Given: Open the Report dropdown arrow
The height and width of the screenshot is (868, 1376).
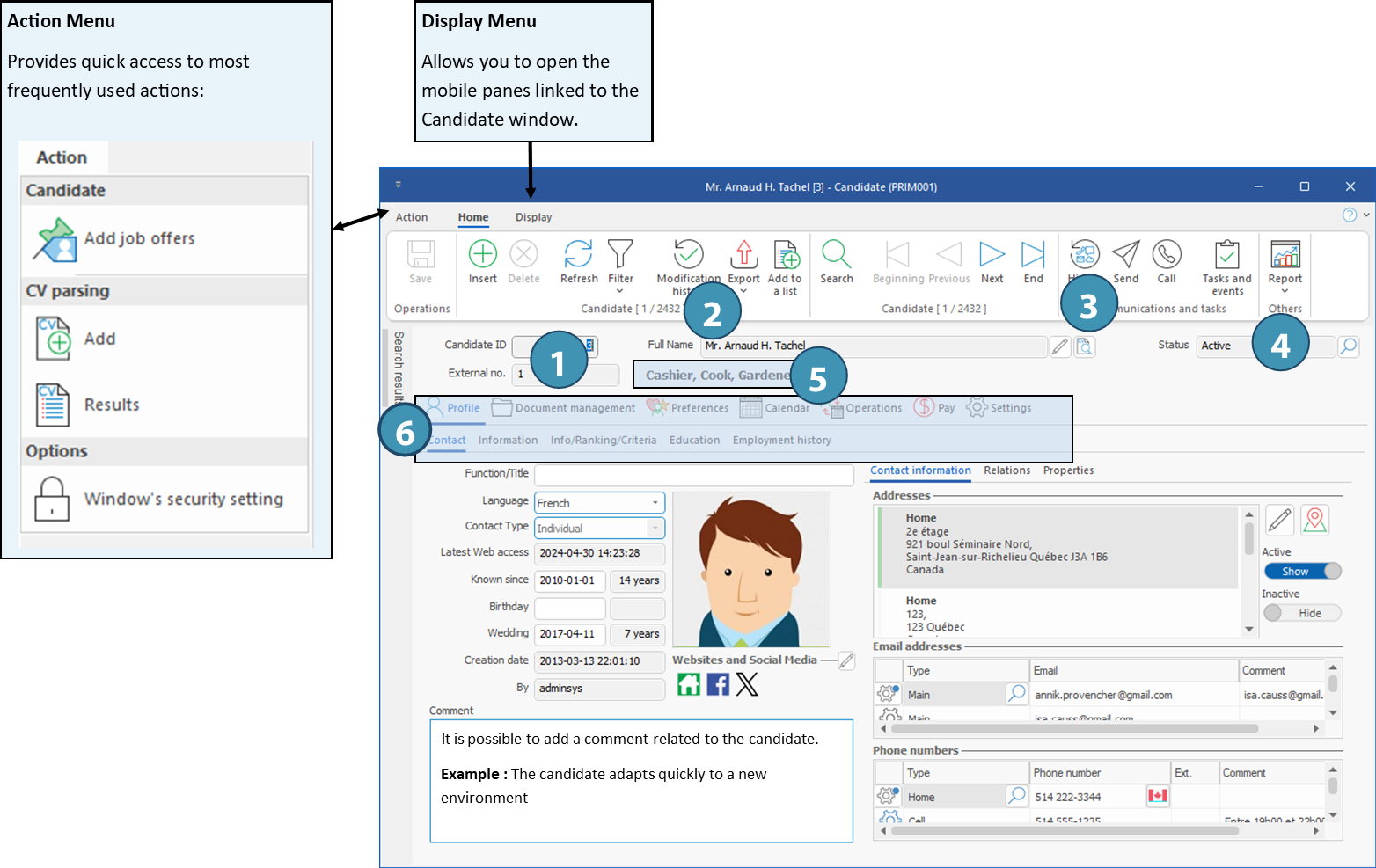Looking at the screenshot, I should tap(1285, 291).
